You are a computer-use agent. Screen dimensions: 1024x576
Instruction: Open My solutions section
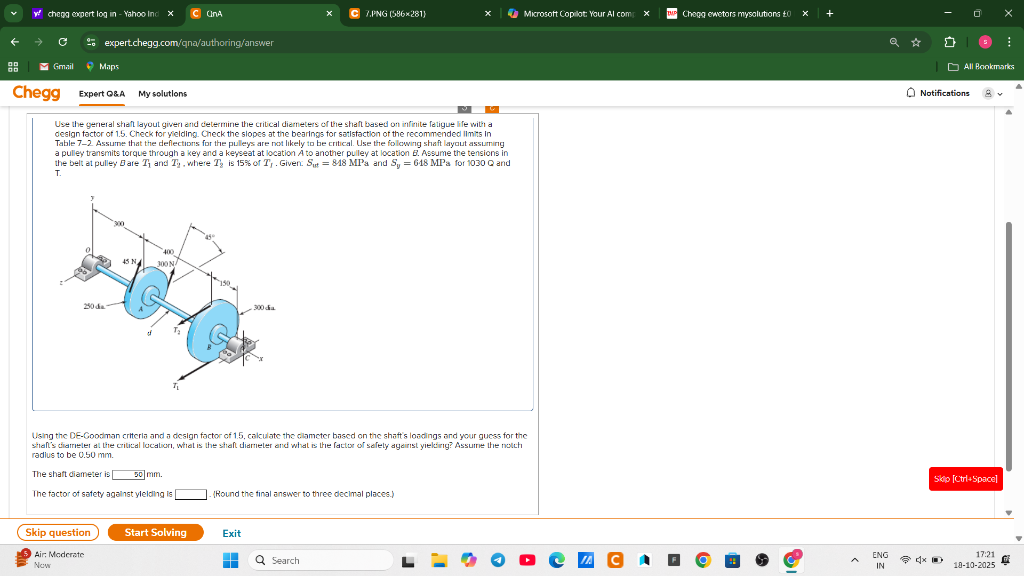[163, 93]
